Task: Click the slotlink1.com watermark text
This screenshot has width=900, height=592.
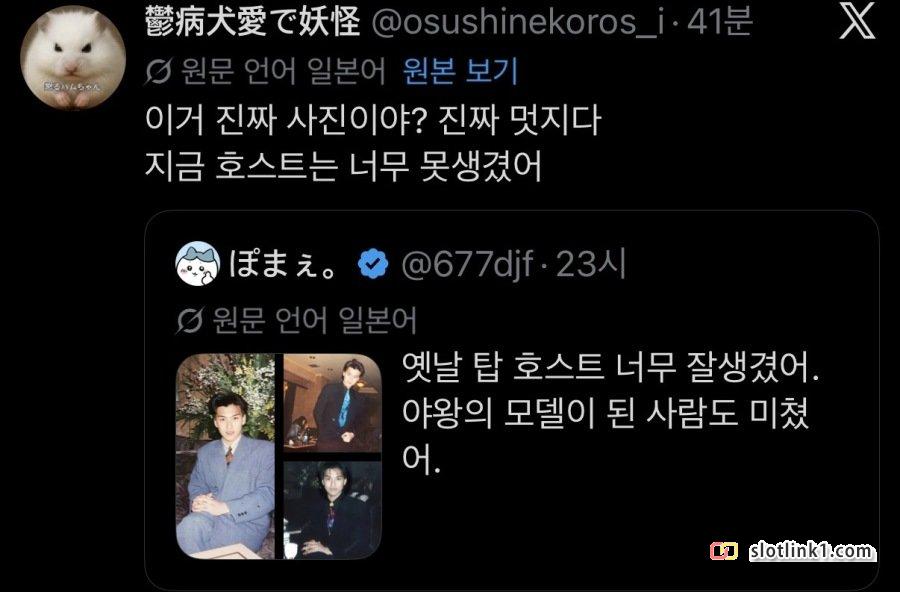Action: [811, 551]
